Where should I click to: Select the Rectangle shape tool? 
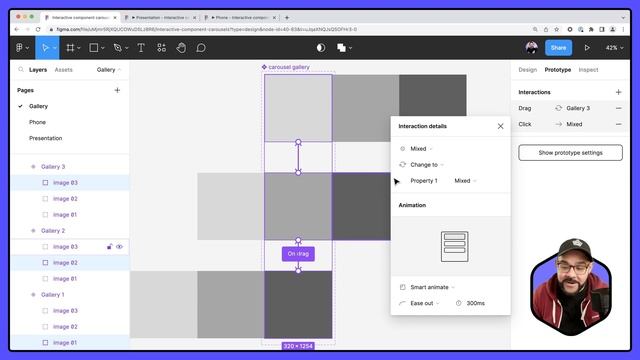coord(93,48)
